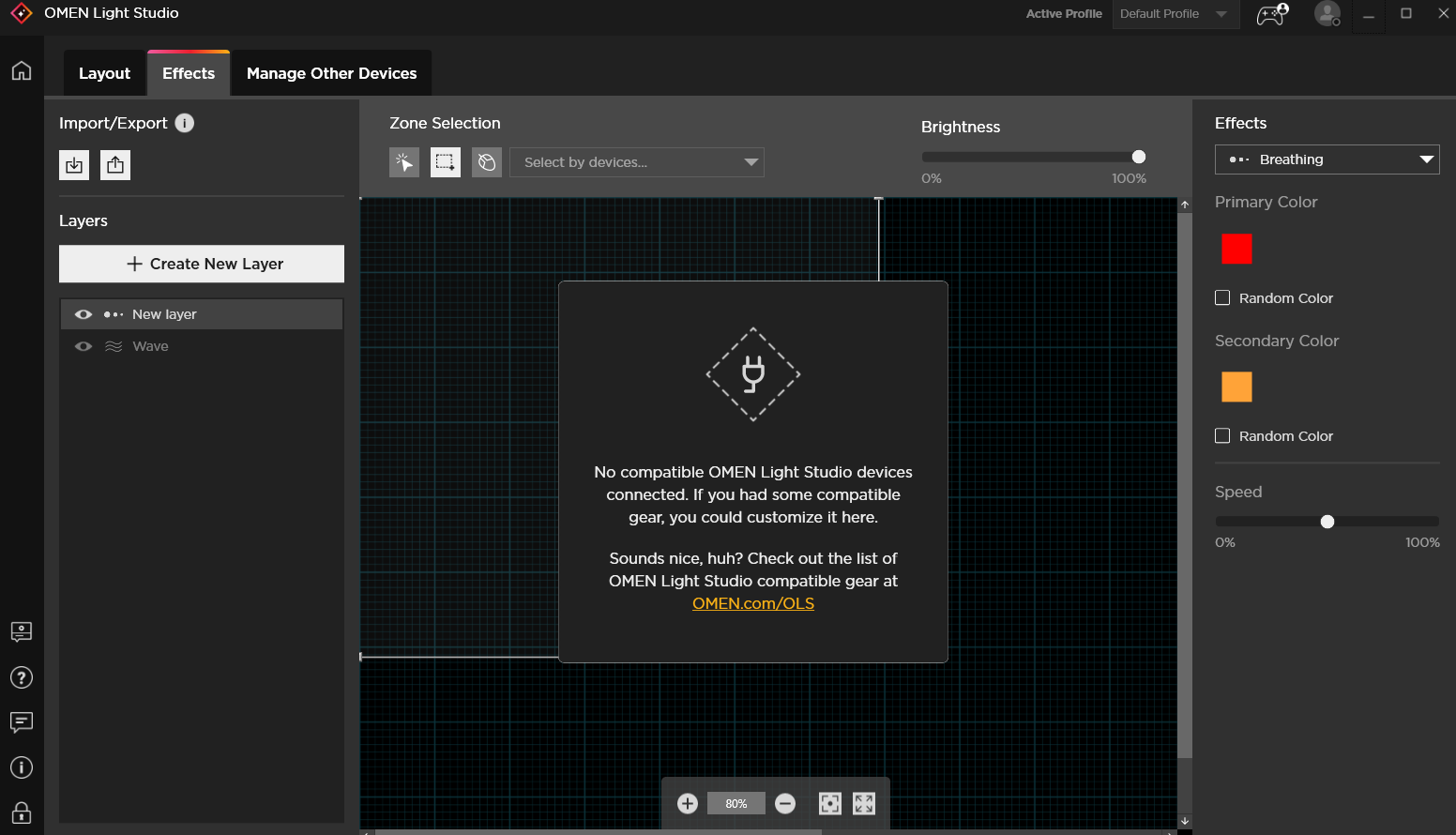Select the click-to-select zone tool
This screenshot has width=1456, height=835.
click(x=404, y=162)
